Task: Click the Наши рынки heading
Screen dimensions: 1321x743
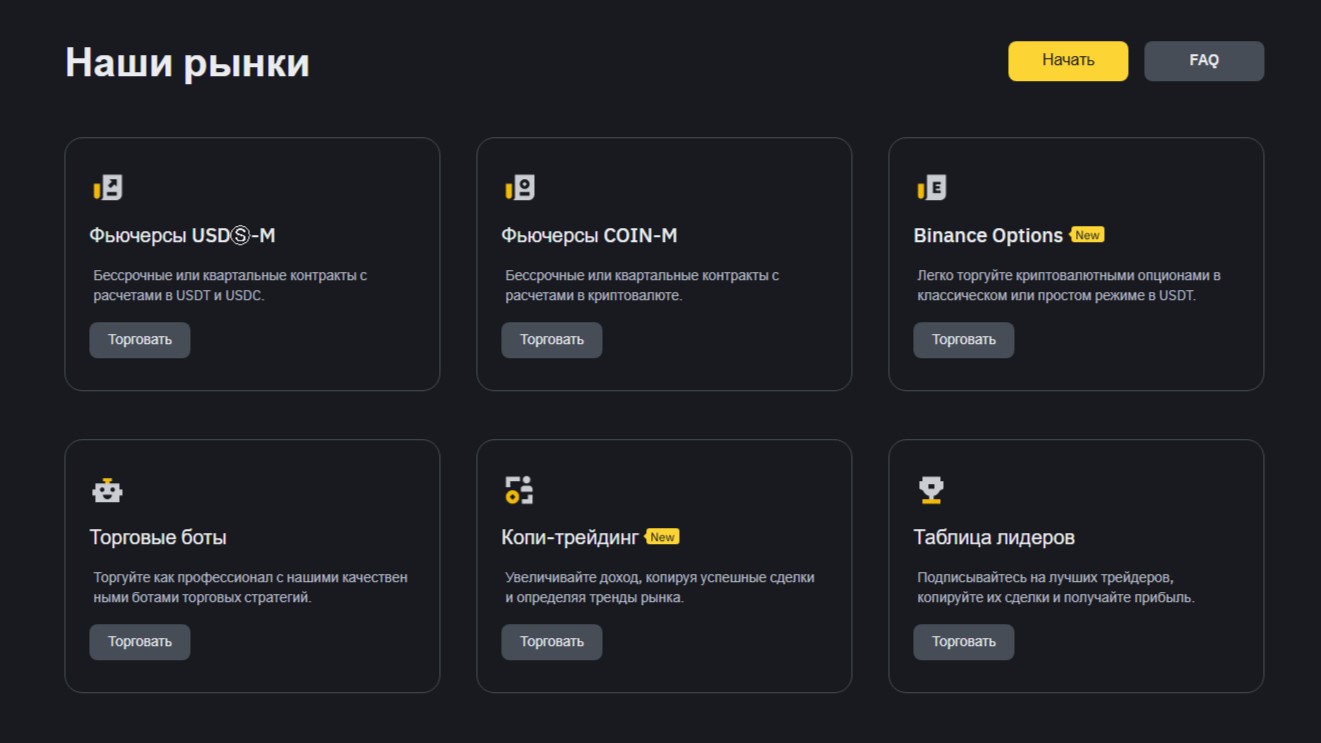Action: coord(187,63)
